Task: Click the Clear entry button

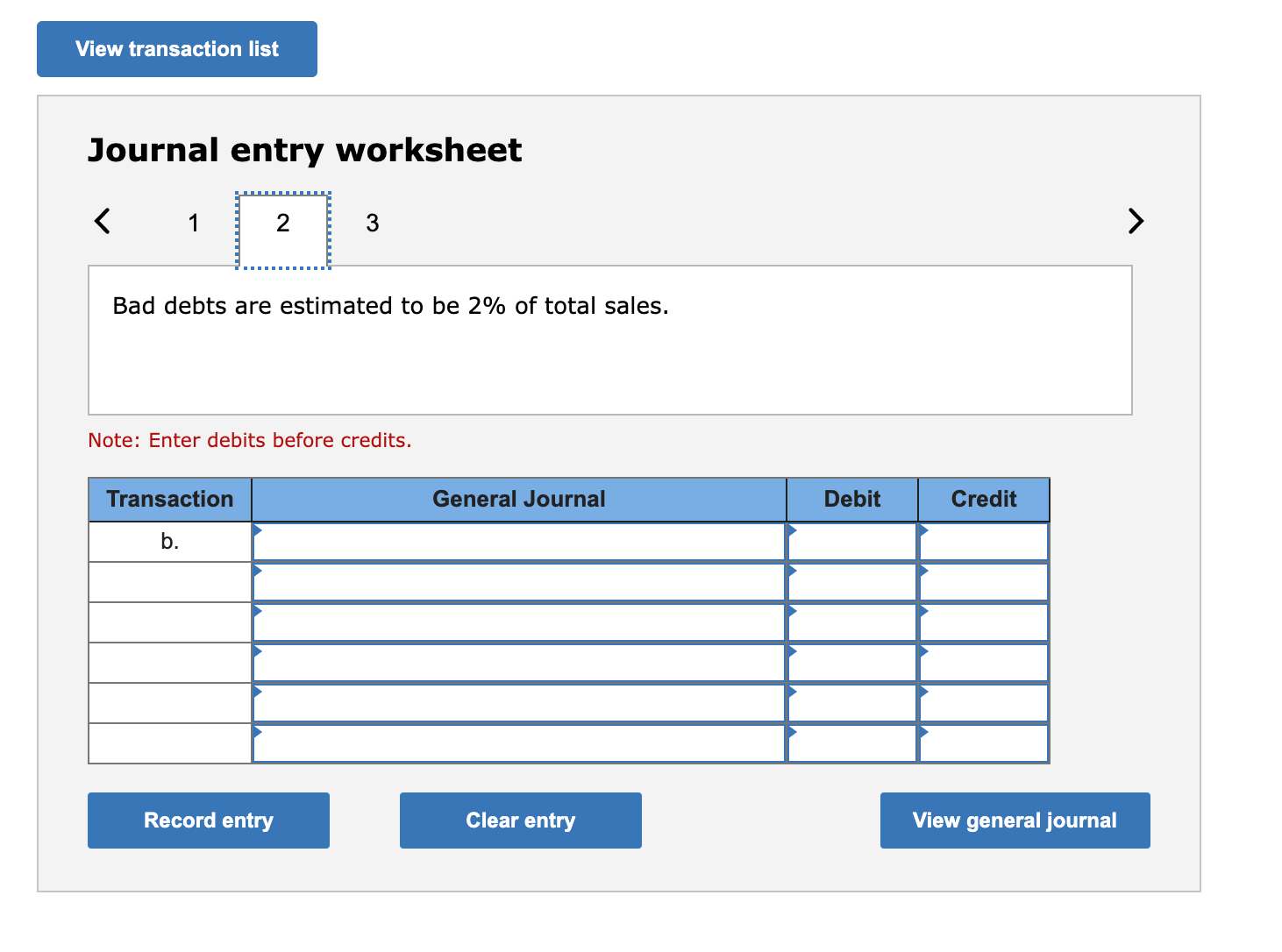Action: click(x=519, y=820)
